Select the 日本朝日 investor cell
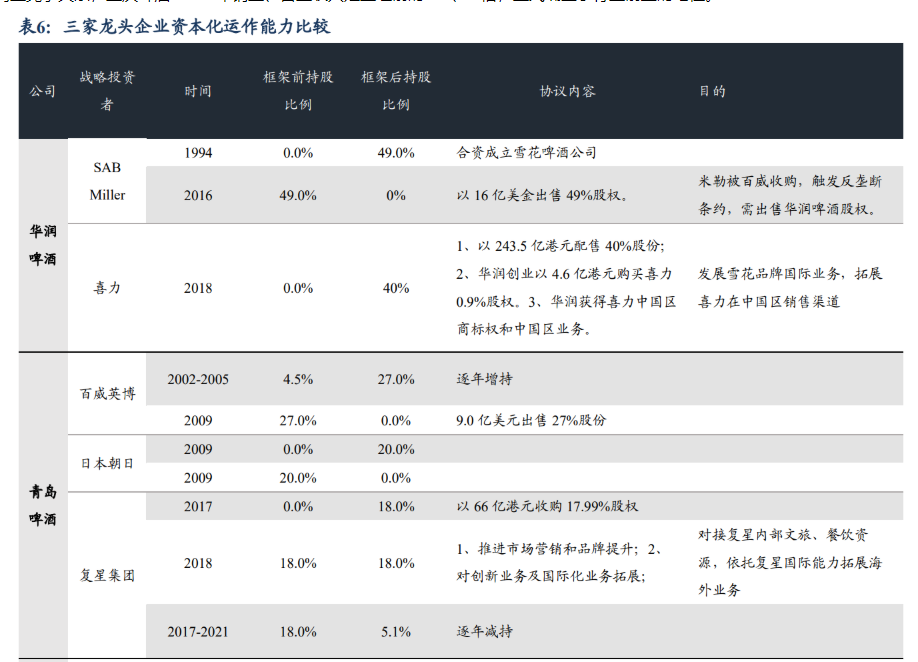 107,463
